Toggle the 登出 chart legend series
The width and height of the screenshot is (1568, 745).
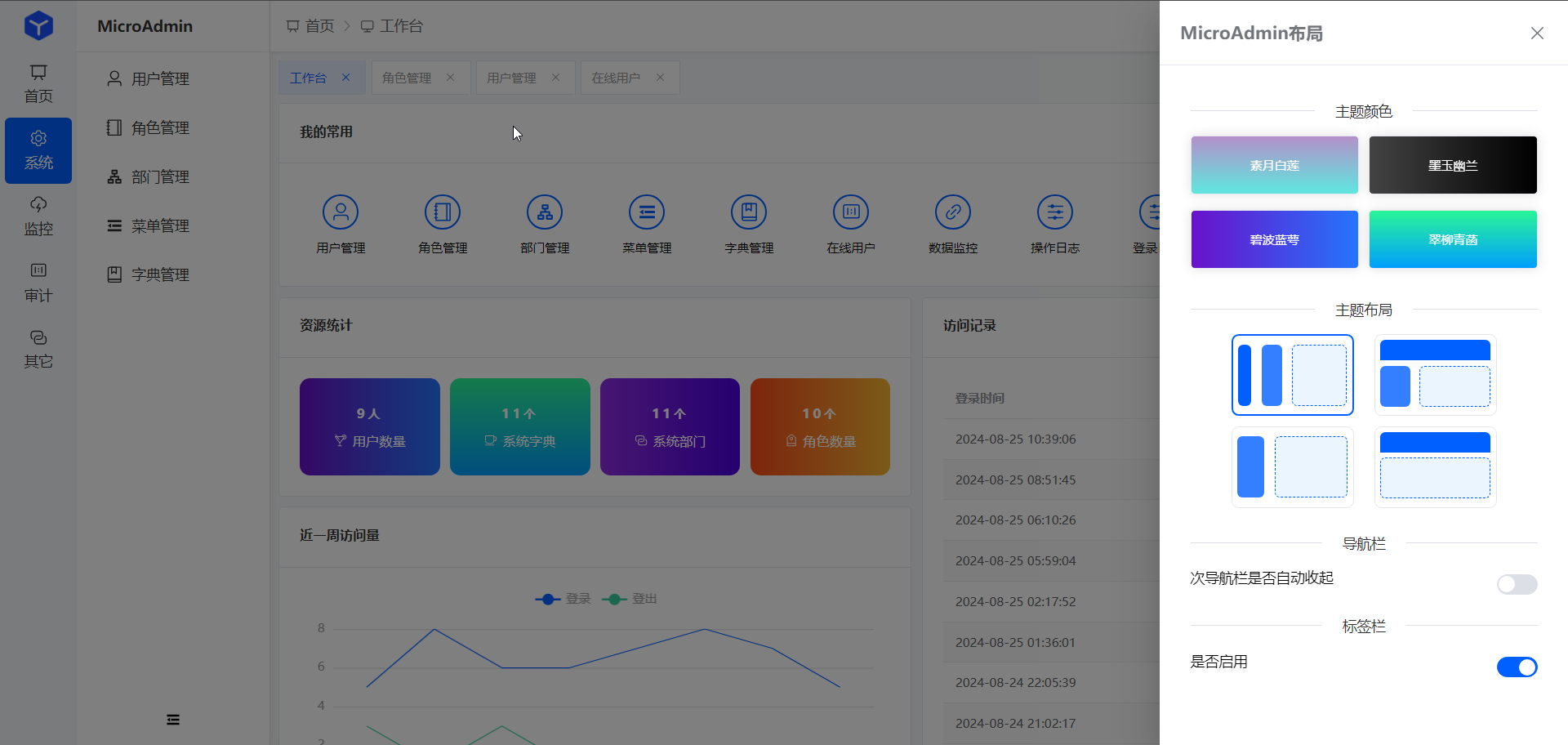630,599
